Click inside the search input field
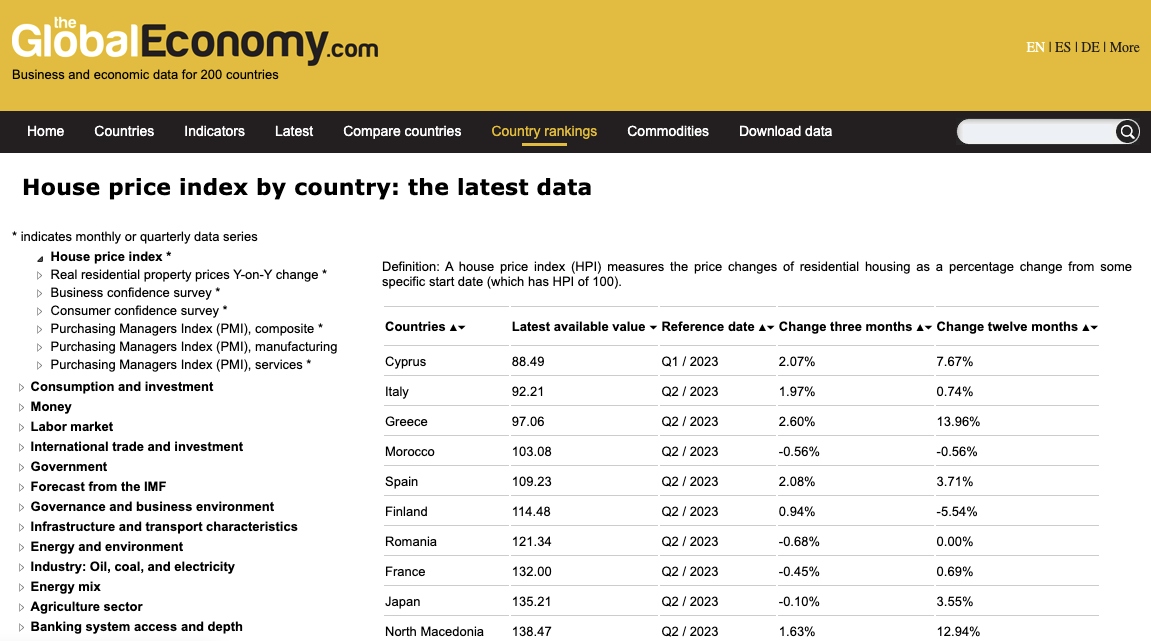The height and width of the screenshot is (641, 1151). pos(1036,132)
